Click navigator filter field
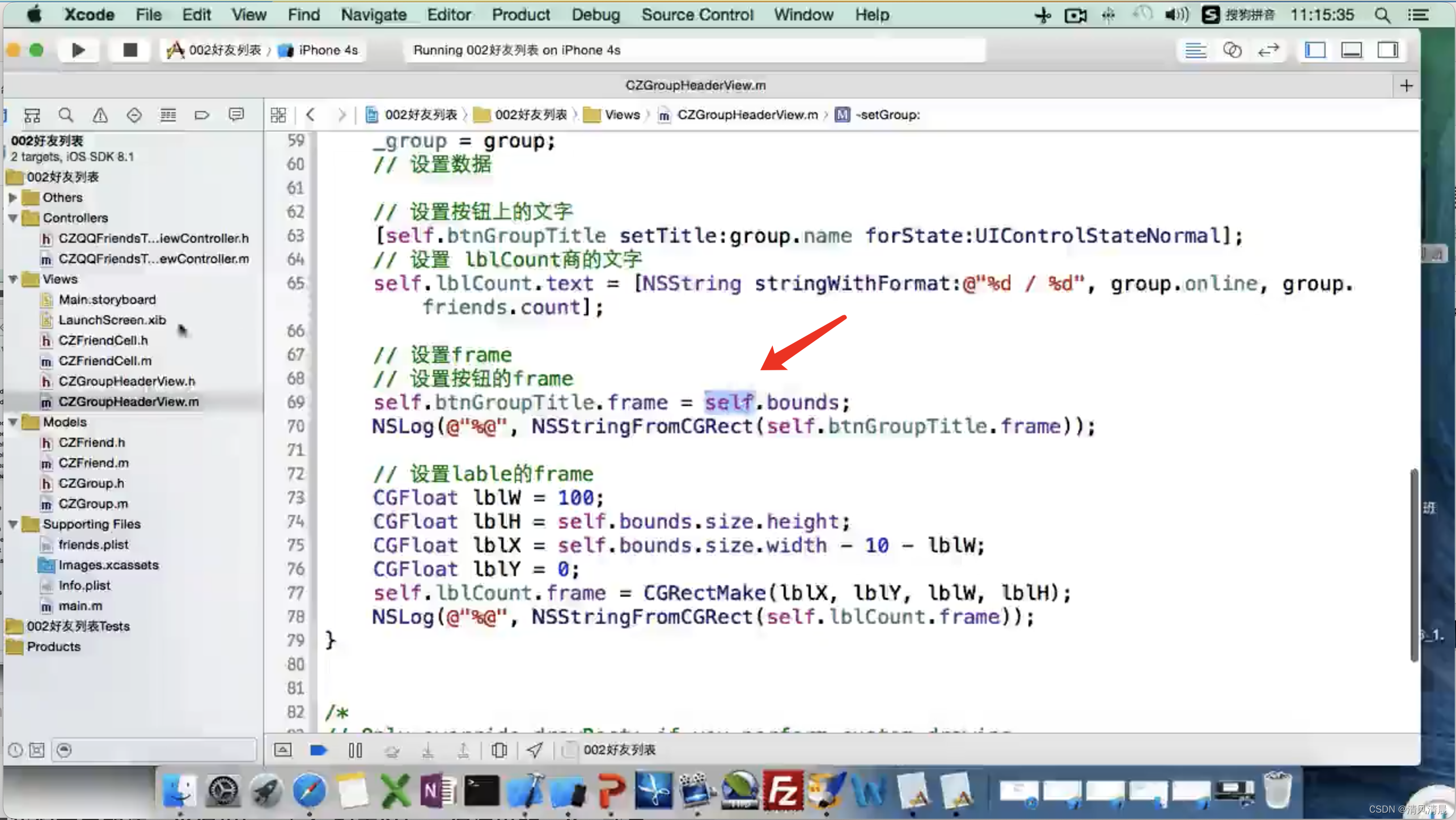1456x820 pixels. pos(154,750)
